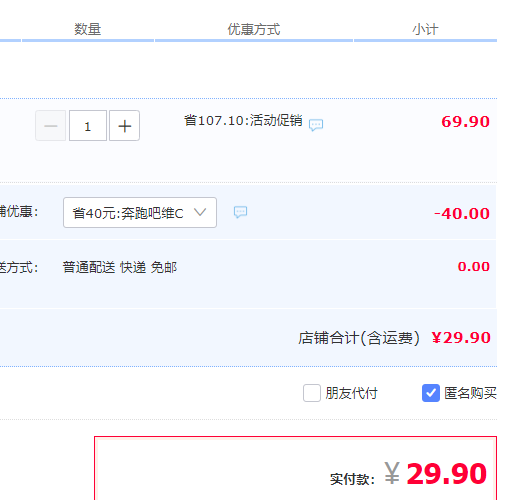Click the 优惠方式 column header
Viewport: 521px width, 500px height.
click(x=254, y=29)
